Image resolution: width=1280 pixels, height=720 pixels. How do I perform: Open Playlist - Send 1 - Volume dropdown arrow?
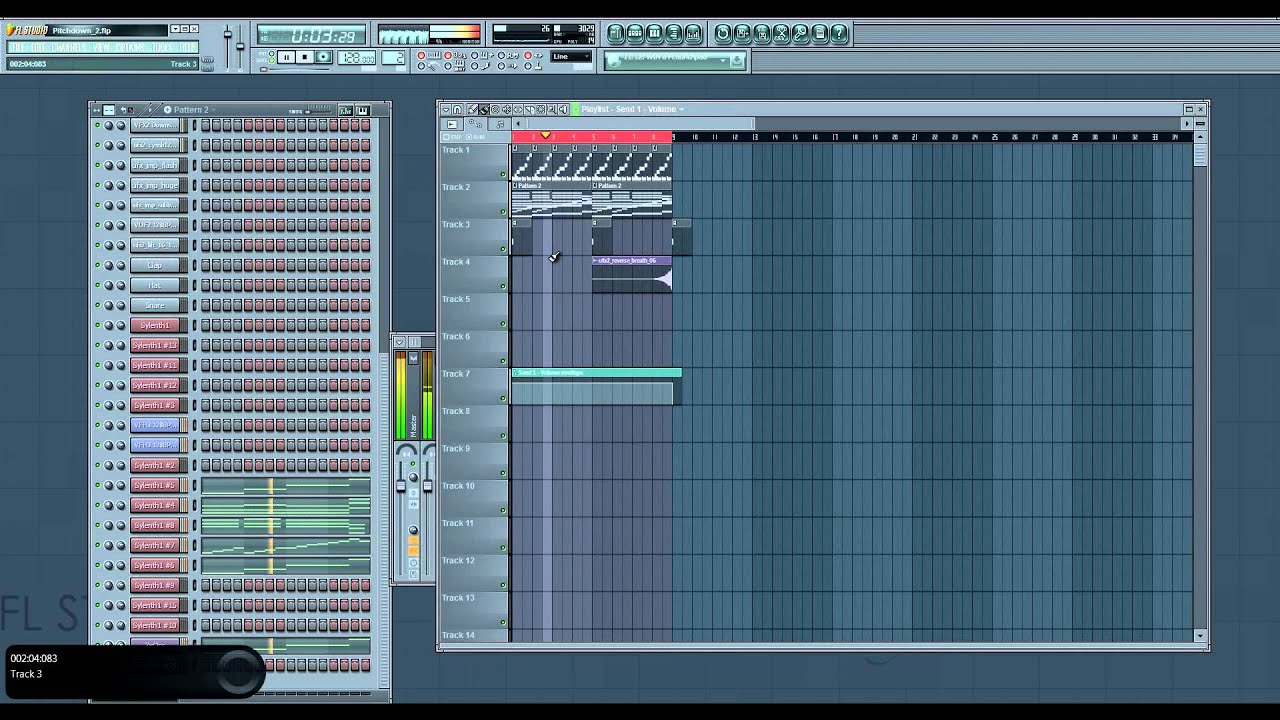click(681, 109)
